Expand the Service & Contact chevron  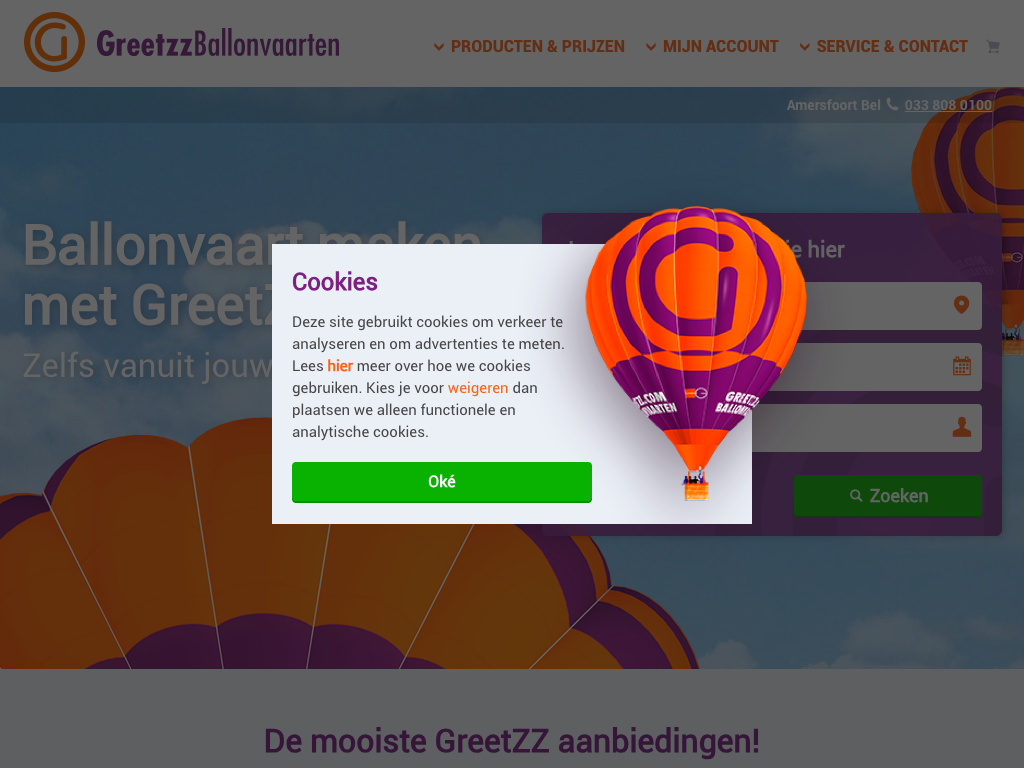(x=805, y=47)
